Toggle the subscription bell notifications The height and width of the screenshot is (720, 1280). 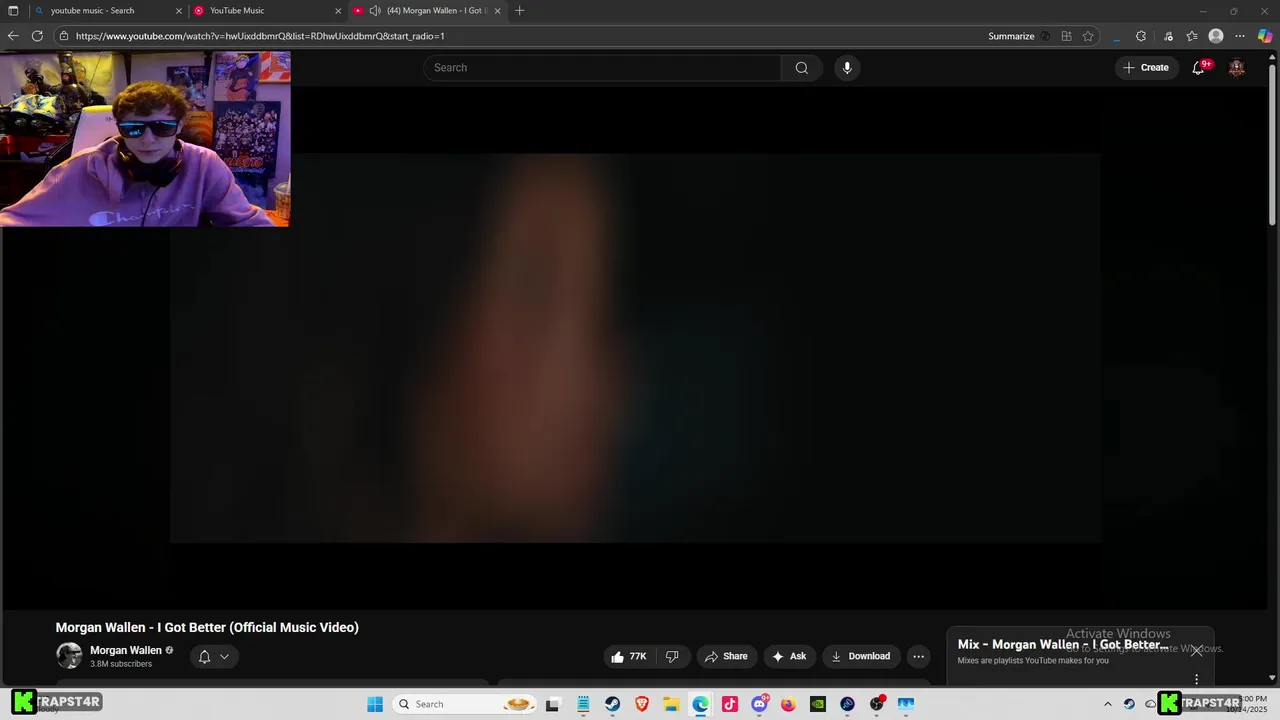[204, 657]
